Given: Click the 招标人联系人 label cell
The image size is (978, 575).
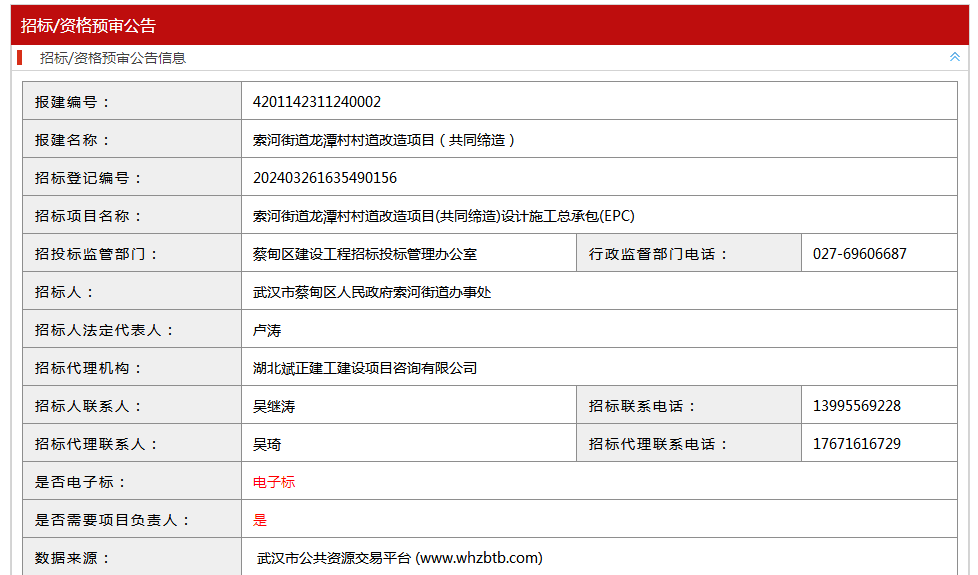Looking at the screenshot, I should [x=132, y=405].
